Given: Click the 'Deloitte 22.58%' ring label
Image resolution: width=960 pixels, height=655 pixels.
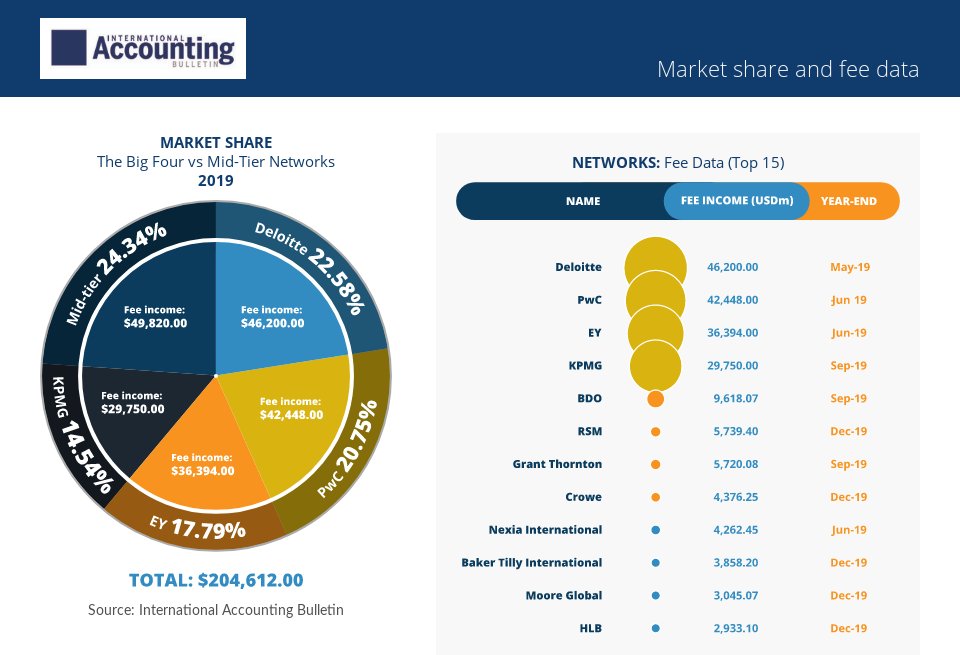Looking at the screenshot, I should (310, 268).
